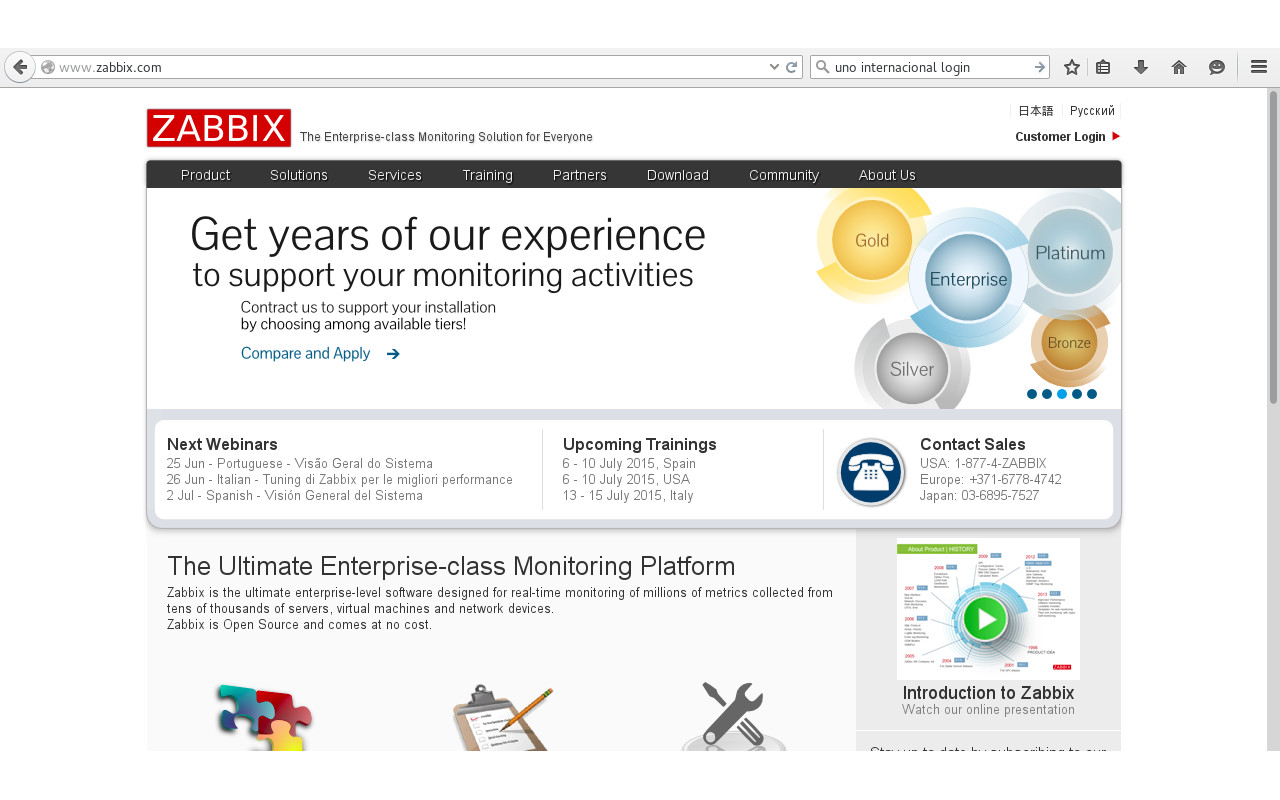1280x800 pixels.
Task: Switch site language to Русский
Action: click(x=1092, y=111)
